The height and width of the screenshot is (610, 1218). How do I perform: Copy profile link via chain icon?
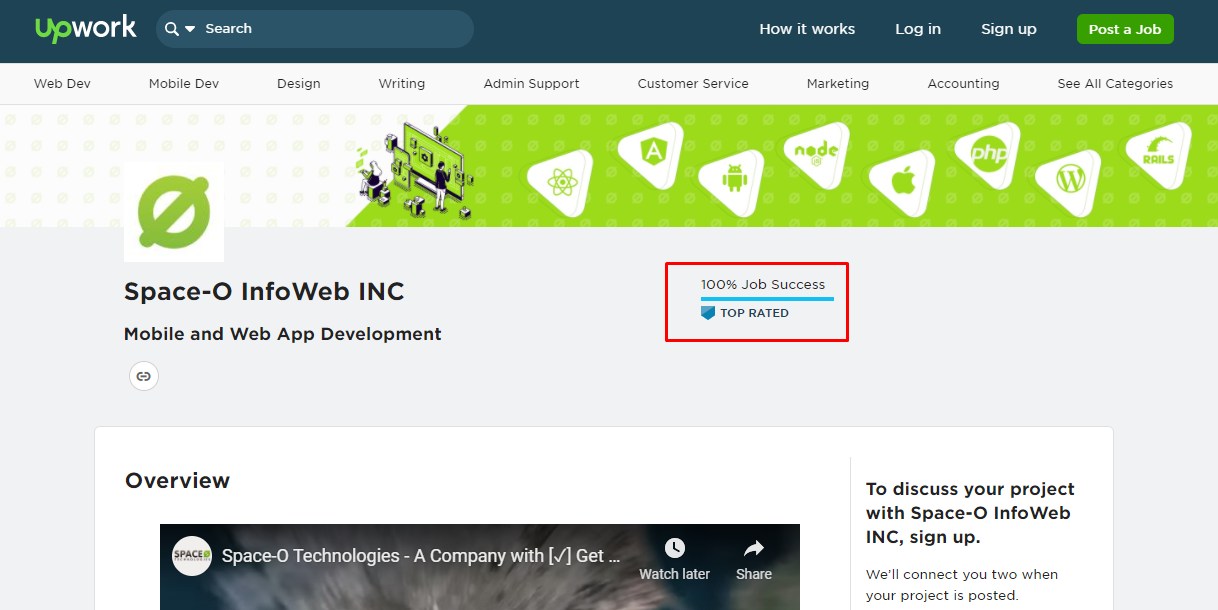click(144, 376)
